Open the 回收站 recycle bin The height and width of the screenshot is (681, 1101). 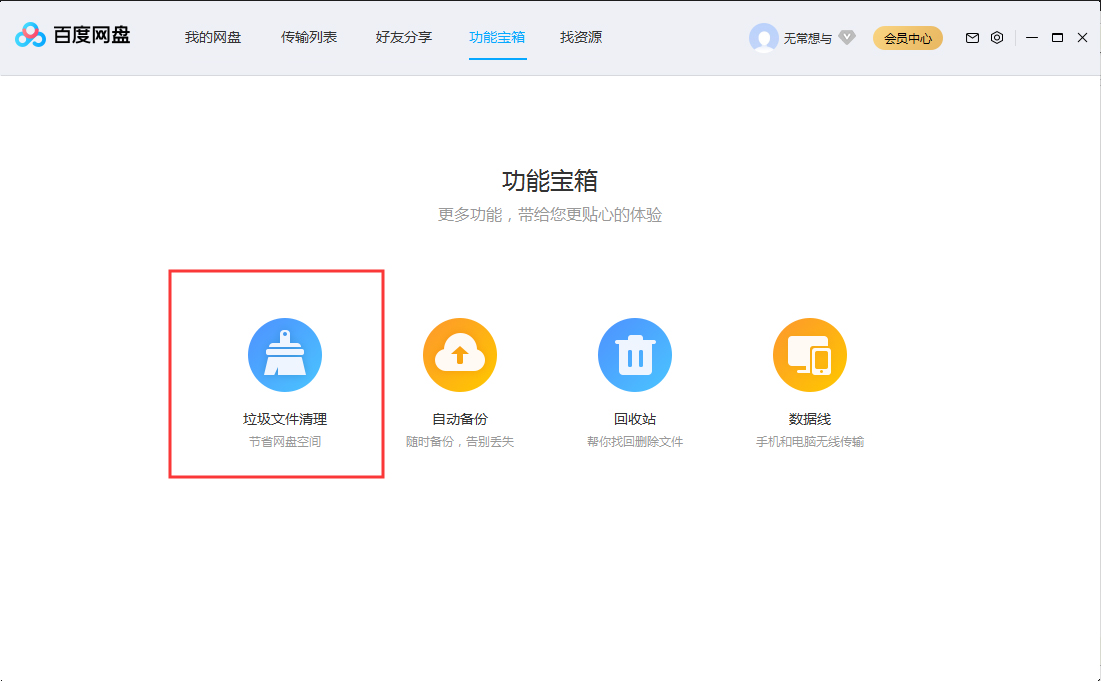click(635, 354)
